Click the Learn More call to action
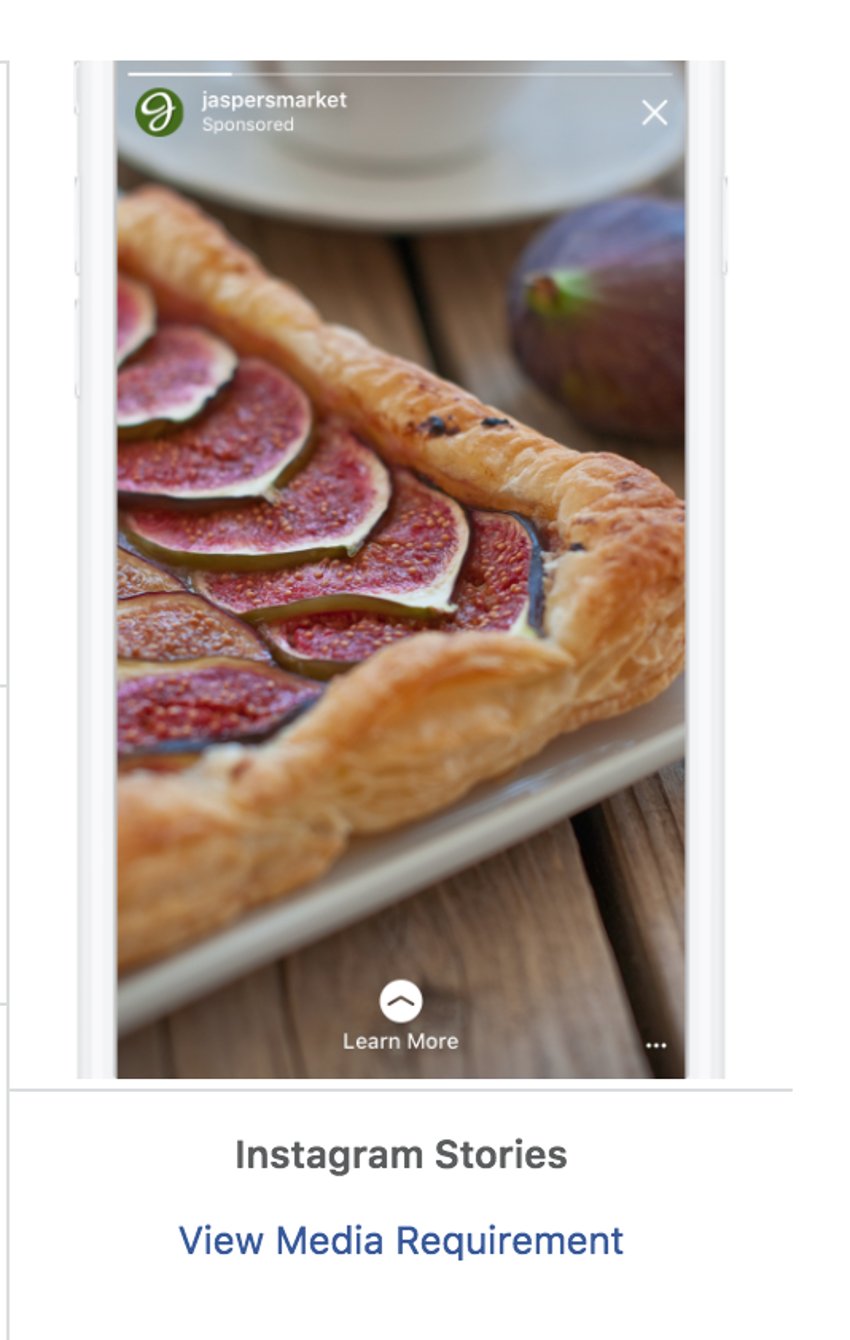Screen dimensions: 850x1340 tap(401, 1041)
